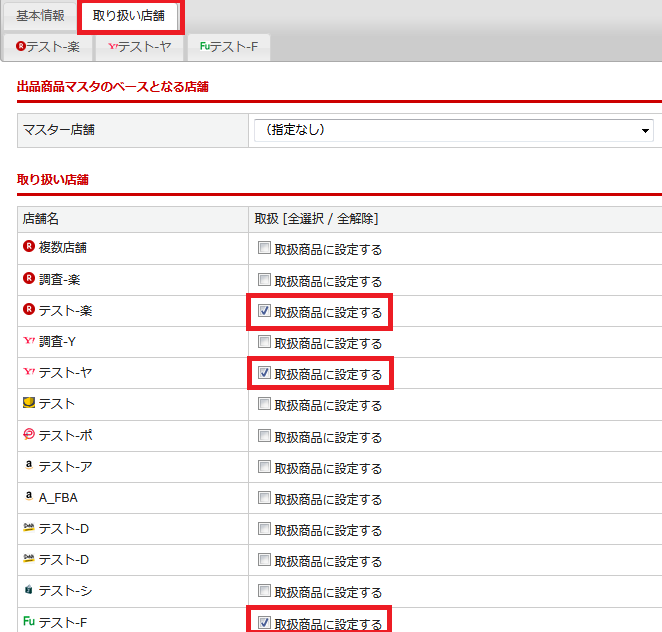The width and height of the screenshot is (662, 632).
Task: Switch to the テスト-楽 sub-tab
Action: (x=48, y=47)
